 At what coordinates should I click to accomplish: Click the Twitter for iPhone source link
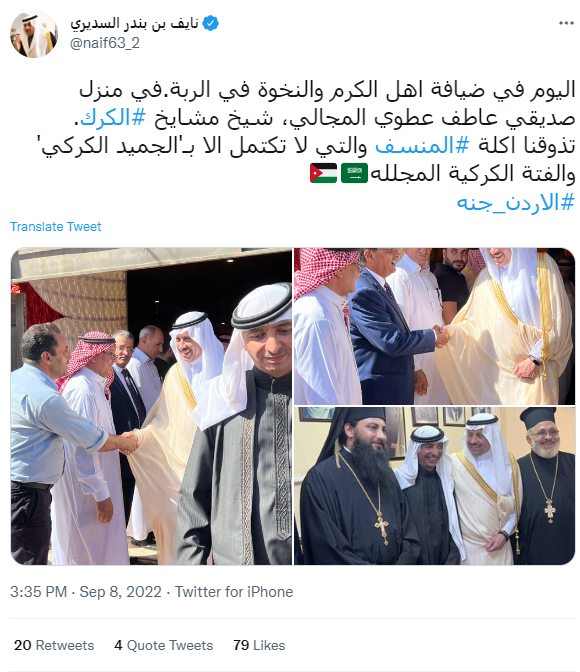(234, 592)
